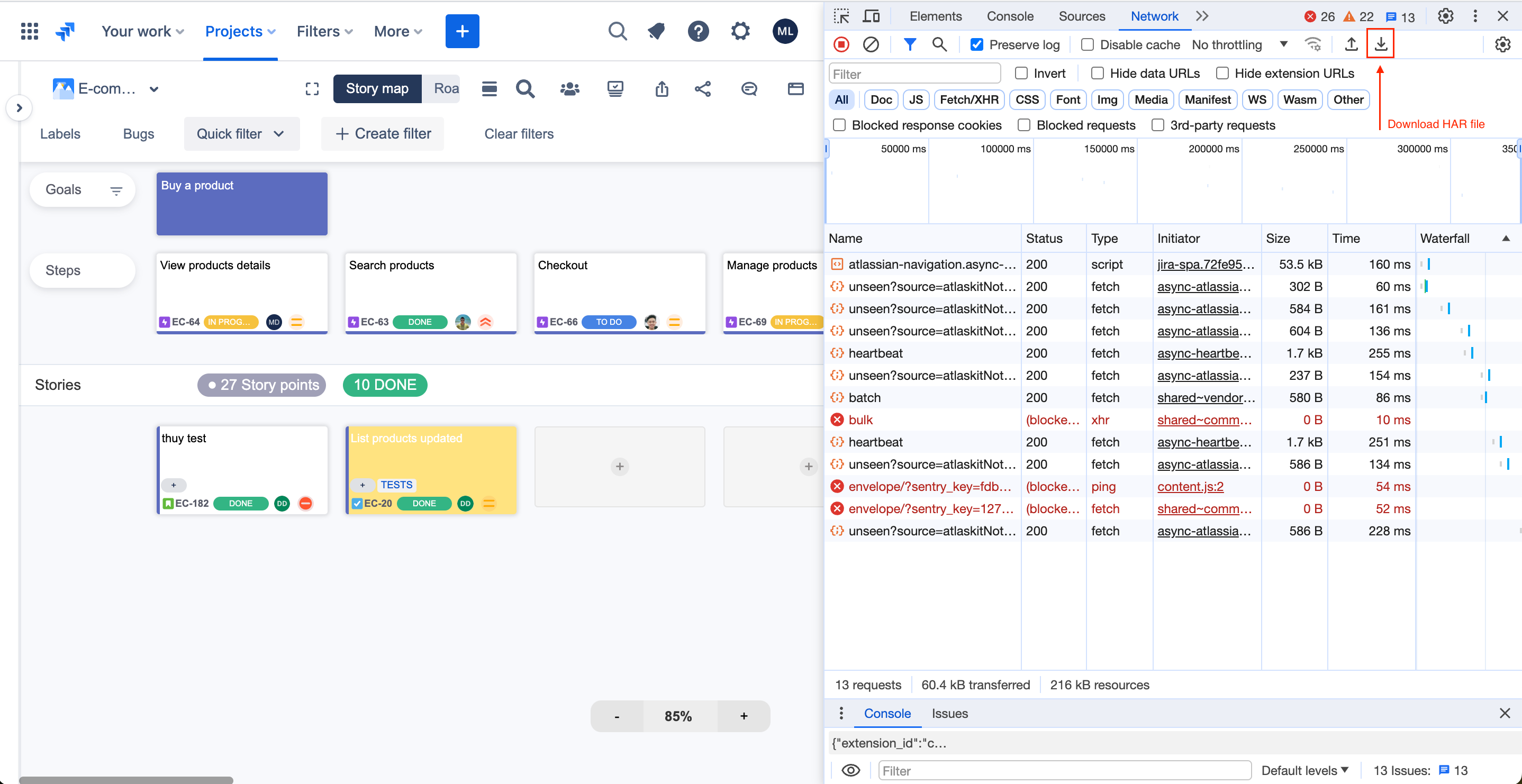Open the Projects menu dropdown
The width and height of the screenshot is (1522, 784).
pyautogui.click(x=240, y=31)
